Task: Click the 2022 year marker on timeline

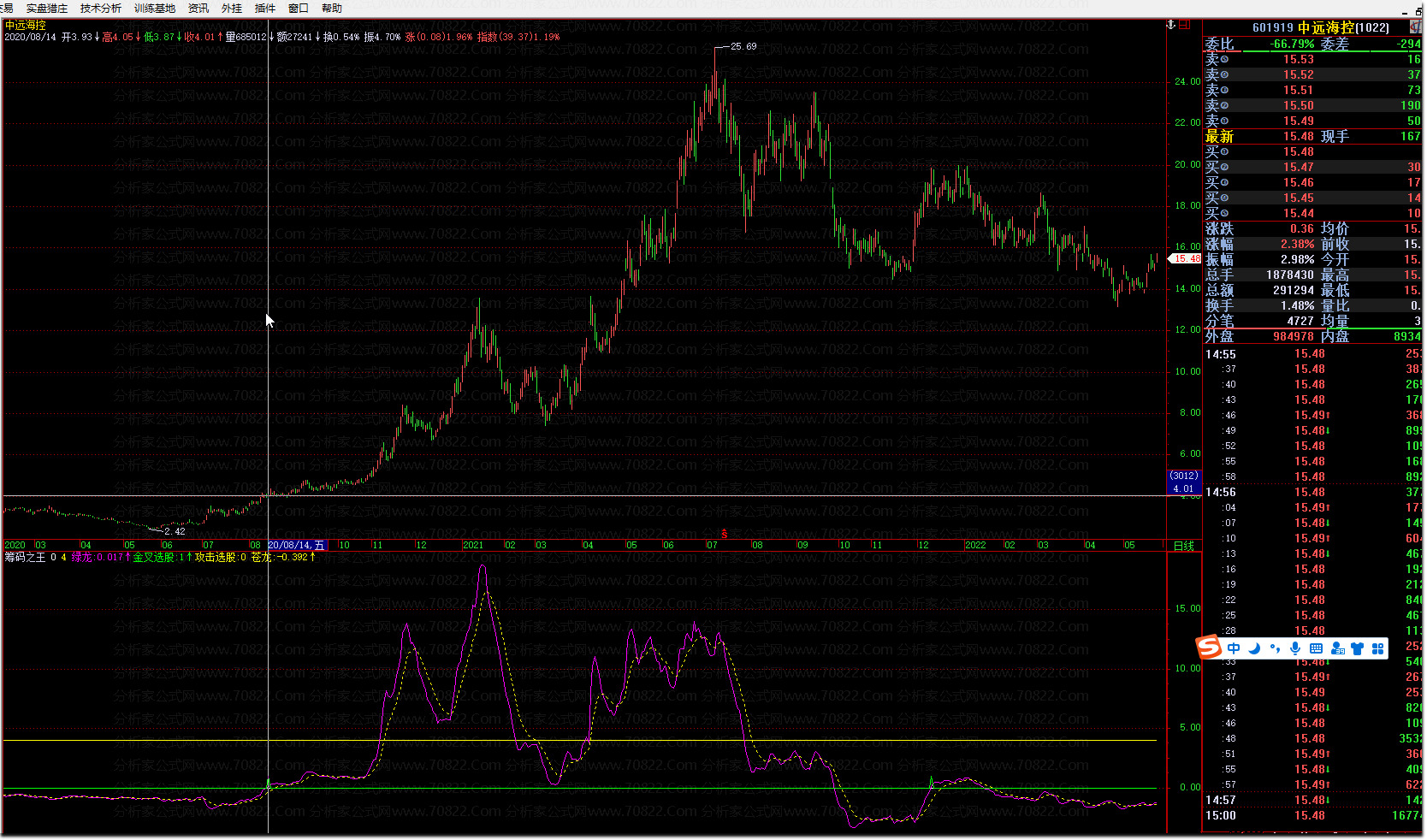Action: (x=975, y=545)
